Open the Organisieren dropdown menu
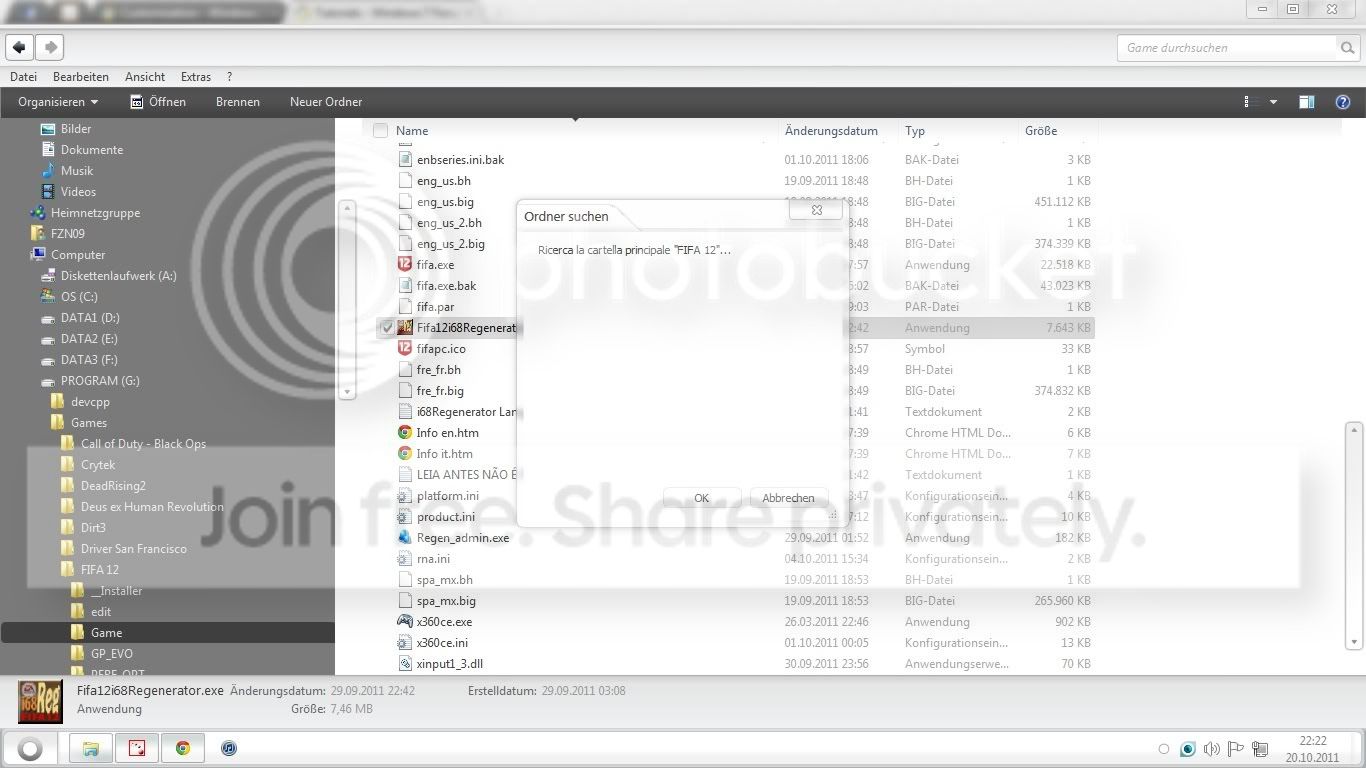 coord(58,102)
